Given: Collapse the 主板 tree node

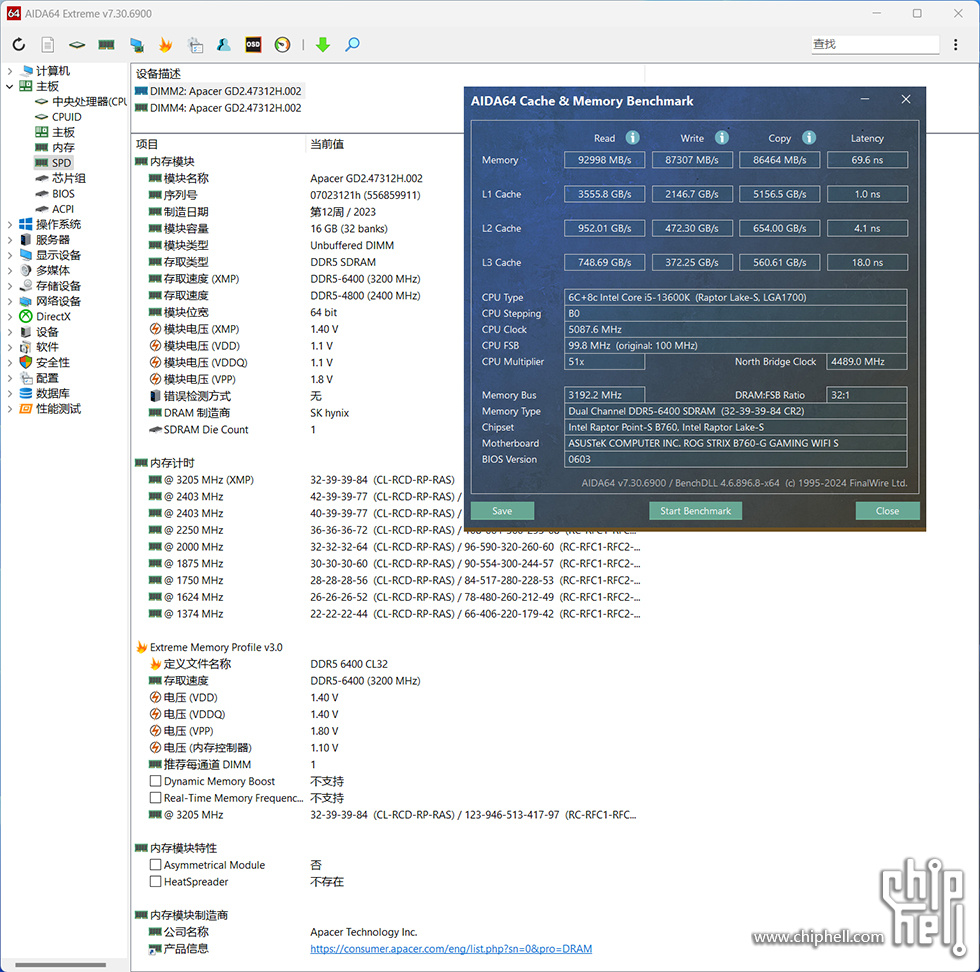Looking at the screenshot, I should tap(9, 86).
